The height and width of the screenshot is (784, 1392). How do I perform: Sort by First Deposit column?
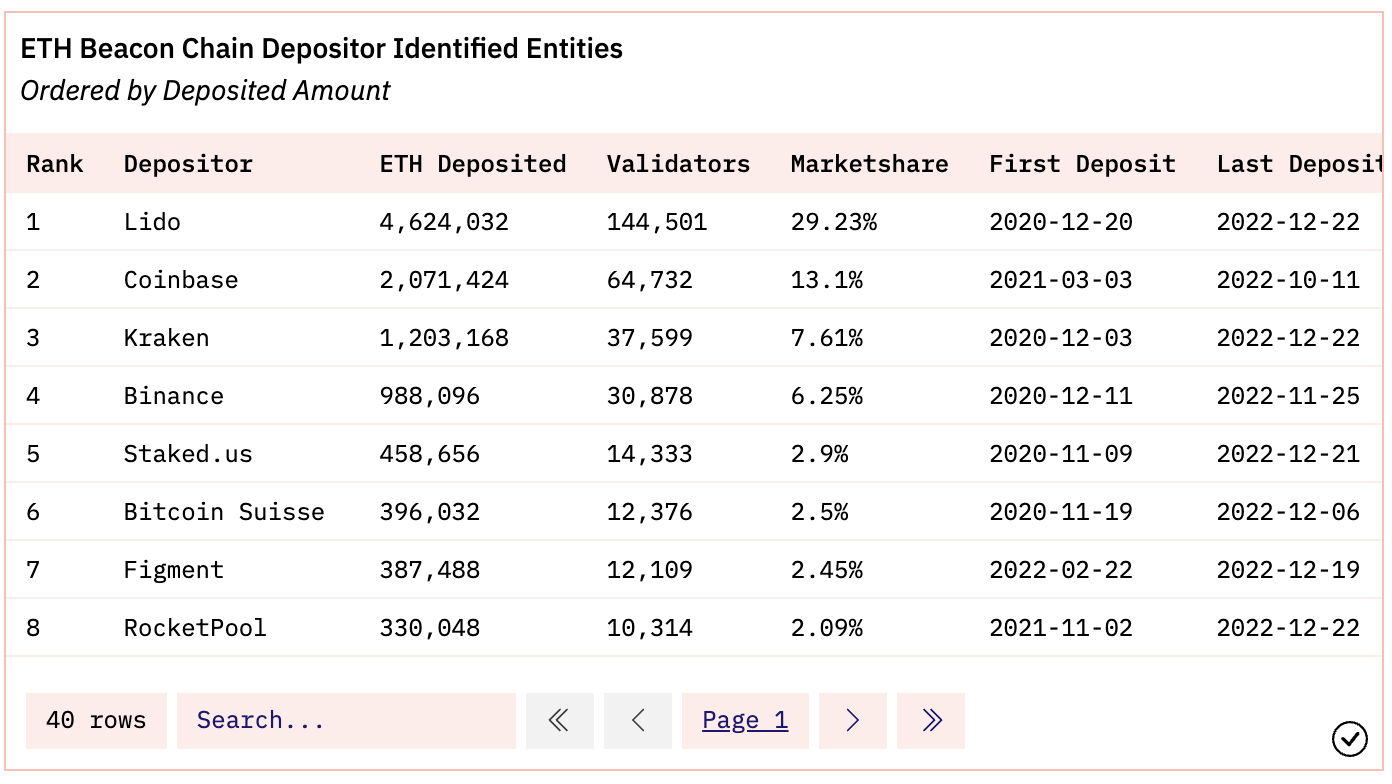click(x=1082, y=164)
